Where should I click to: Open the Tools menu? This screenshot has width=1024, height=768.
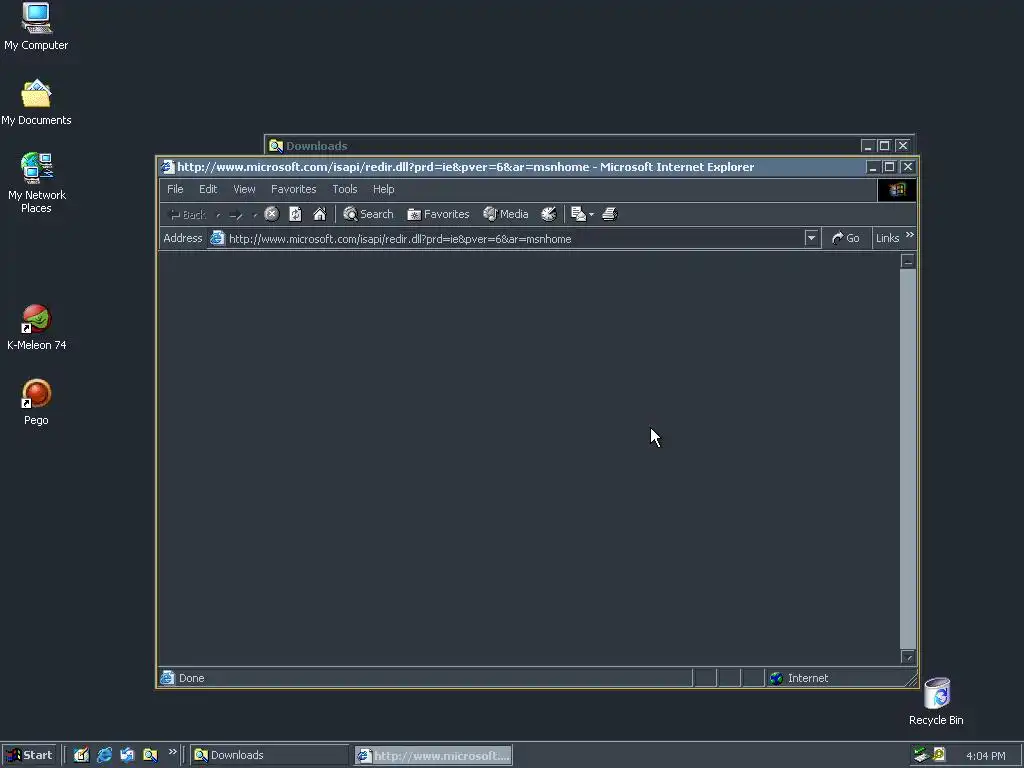[344, 189]
